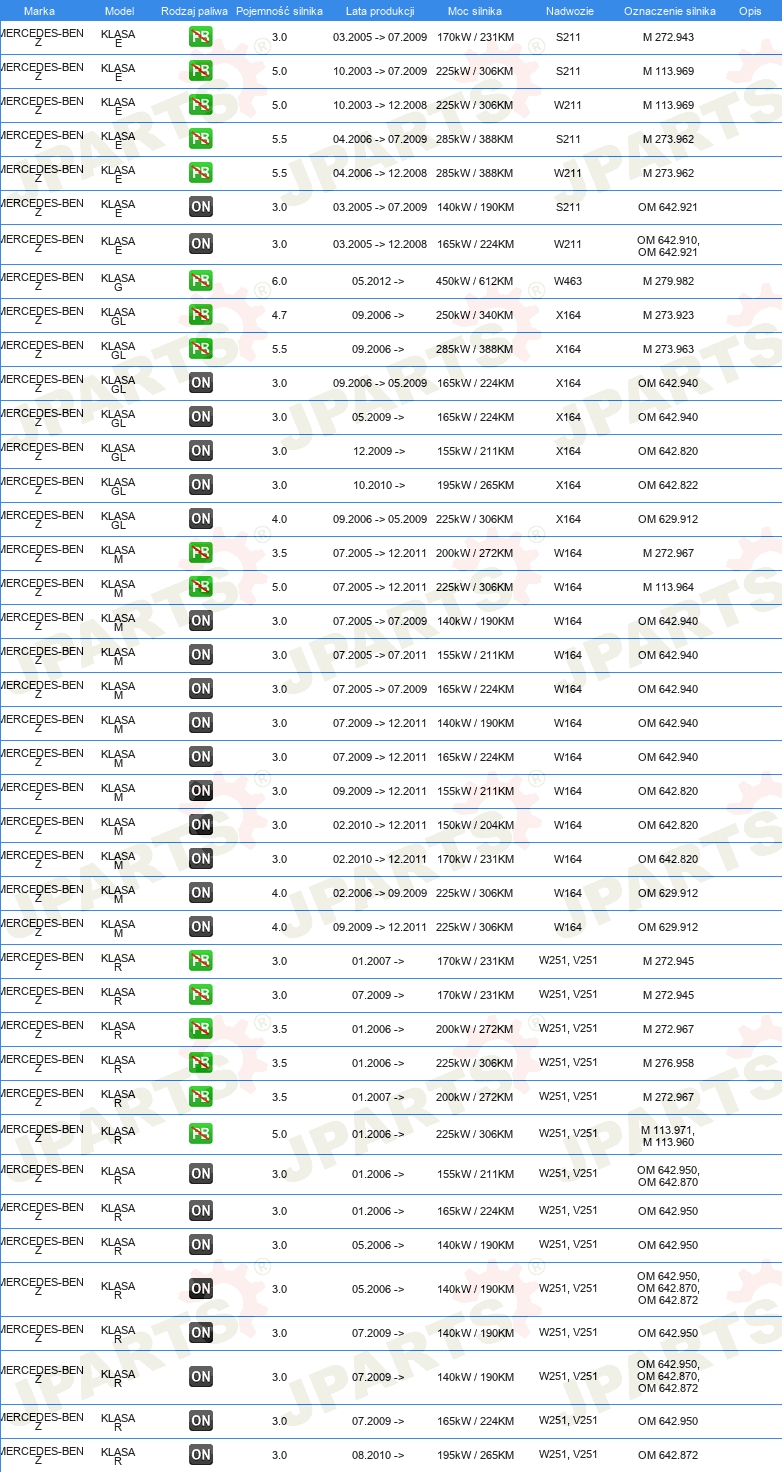This screenshot has height=1472, width=782.
Task: Click the Marka column header
Action: point(39,11)
